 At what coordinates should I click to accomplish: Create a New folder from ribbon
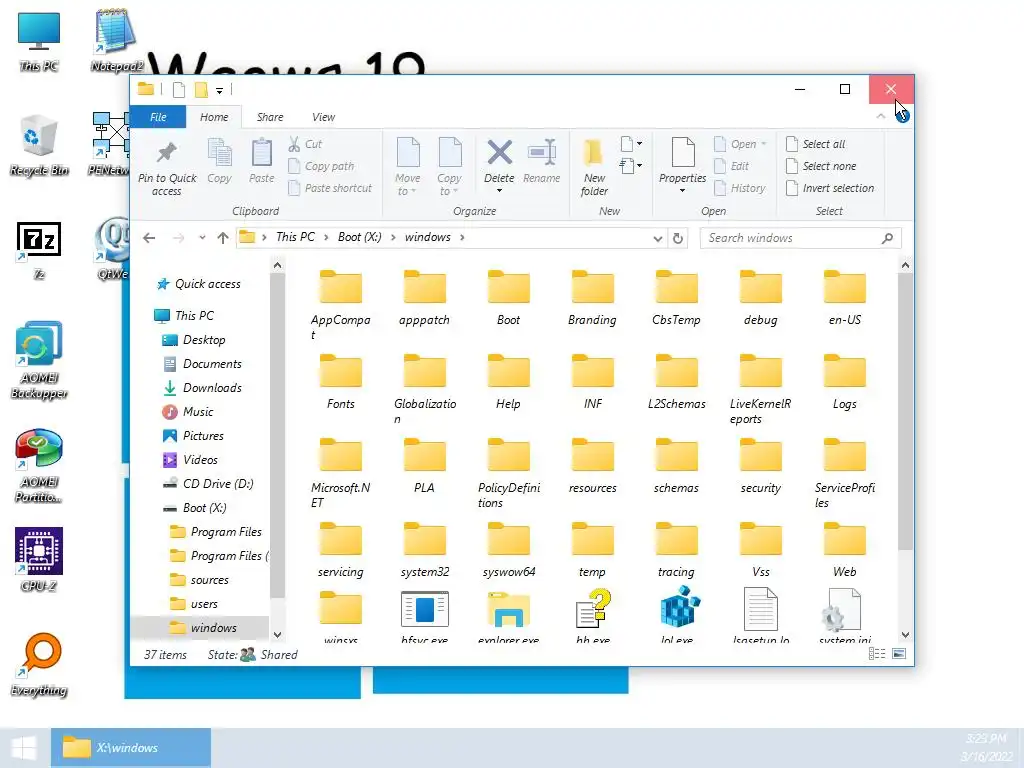pos(594,167)
